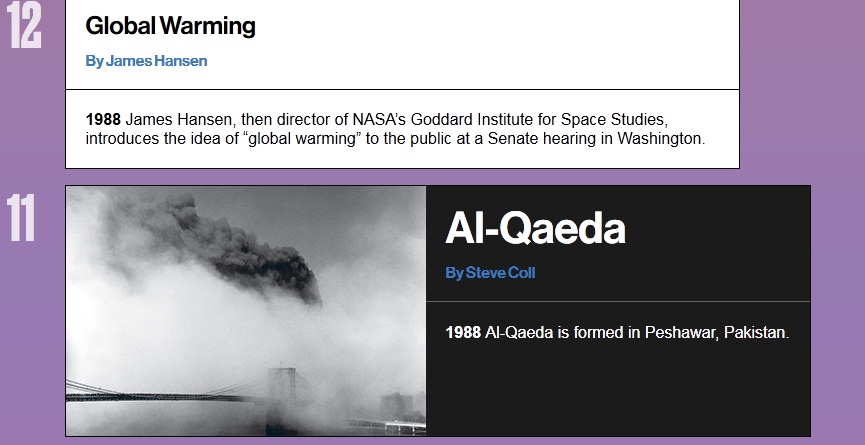865x445 pixels.
Task: Open the Al-Qaeda article heading
Action: tap(535, 229)
